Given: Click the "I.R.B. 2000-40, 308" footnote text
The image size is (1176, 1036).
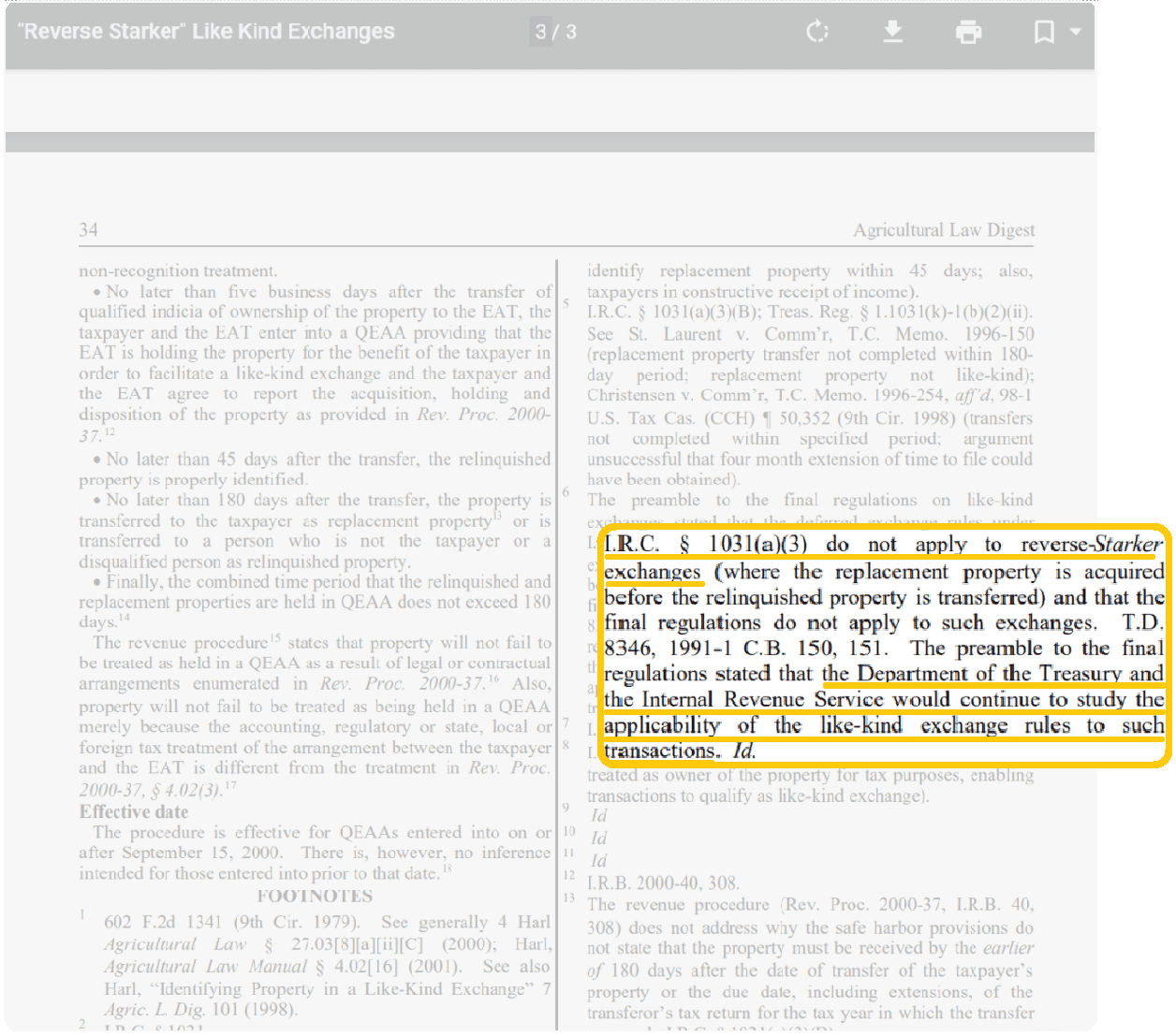Looking at the screenshot, I should click(x=663, y=883).
